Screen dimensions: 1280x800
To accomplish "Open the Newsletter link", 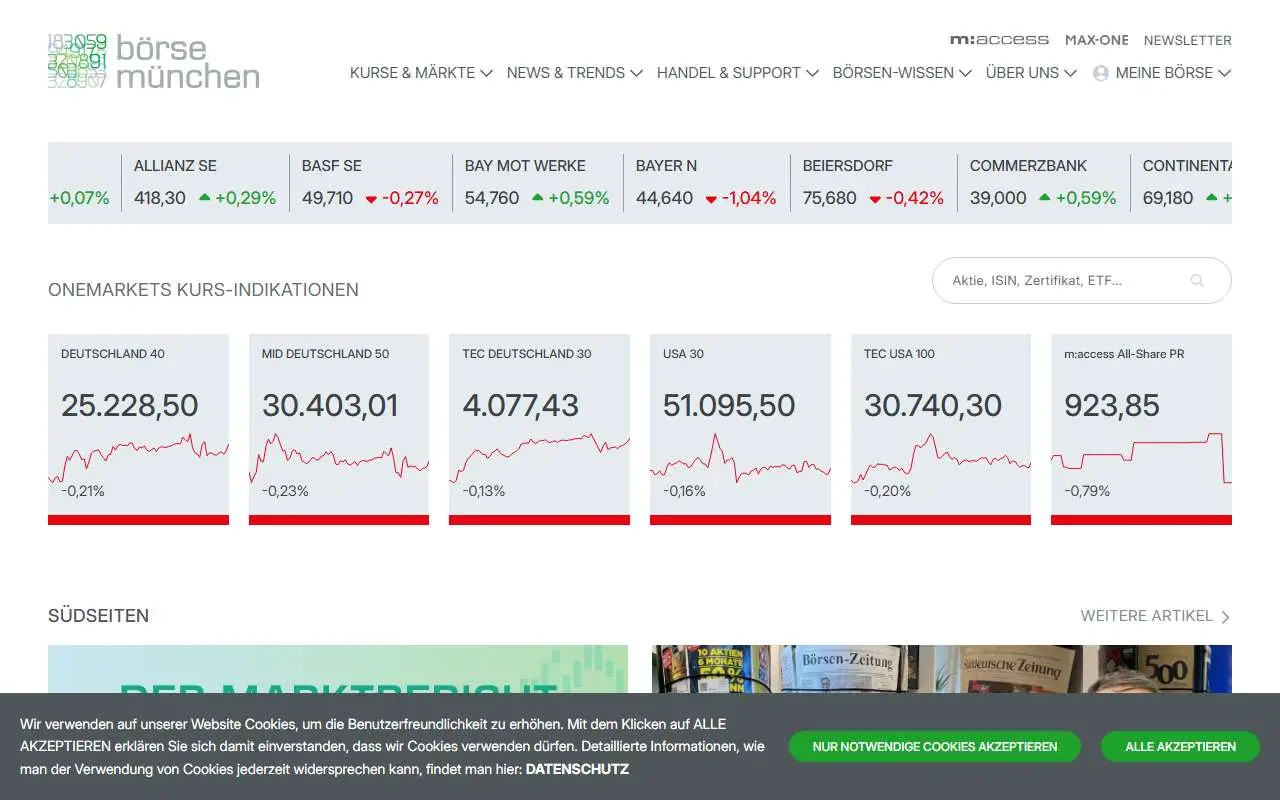I will click(1188, 40).
